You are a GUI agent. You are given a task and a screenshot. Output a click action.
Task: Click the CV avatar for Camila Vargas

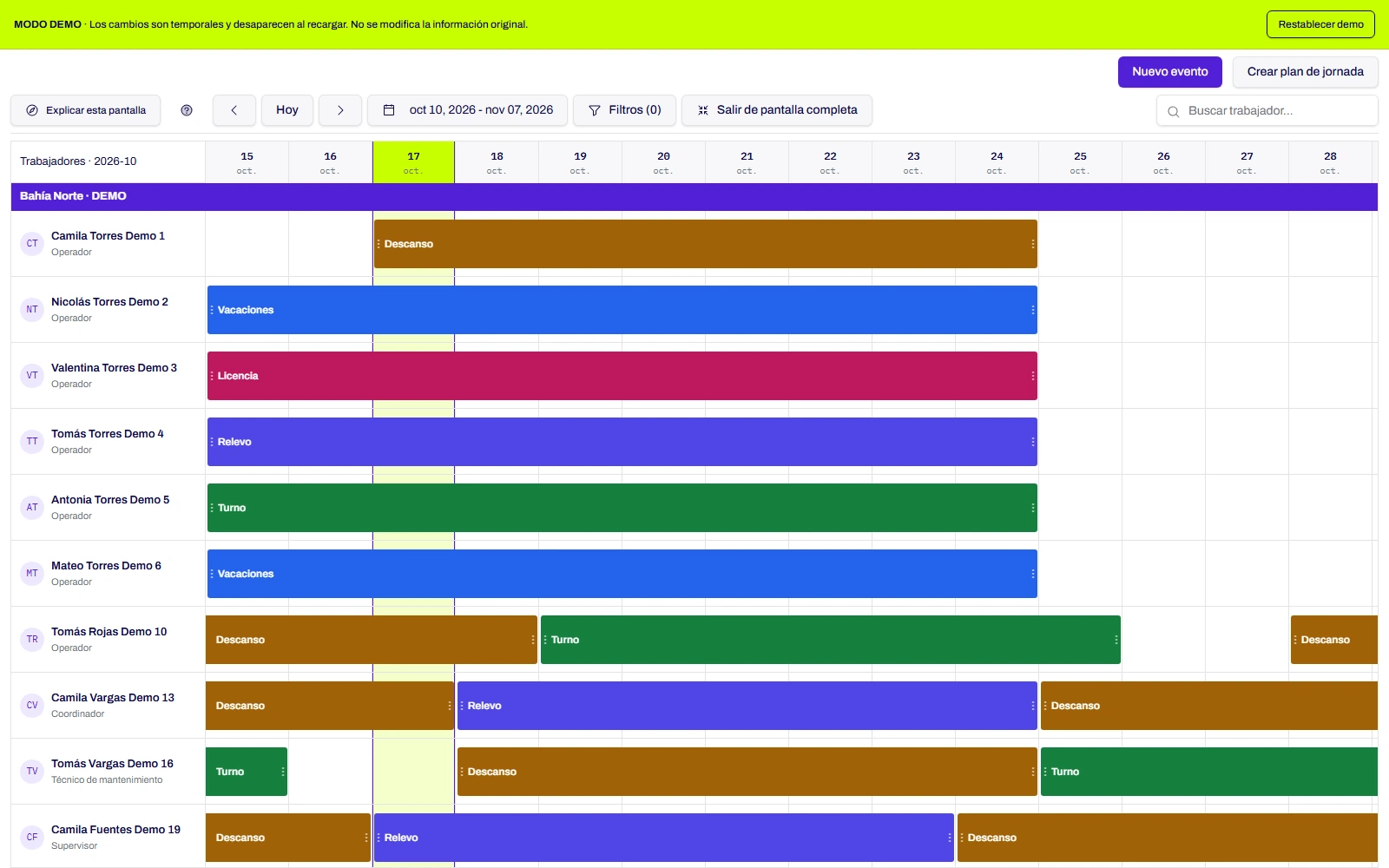[x=32, y=706]
